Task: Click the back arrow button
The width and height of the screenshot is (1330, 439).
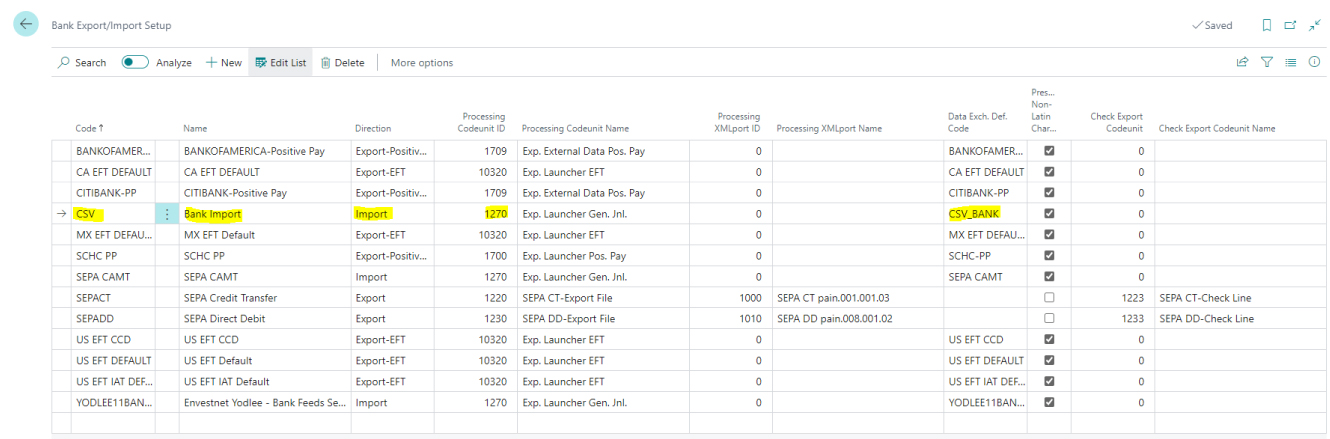Action: coord(25,25)
